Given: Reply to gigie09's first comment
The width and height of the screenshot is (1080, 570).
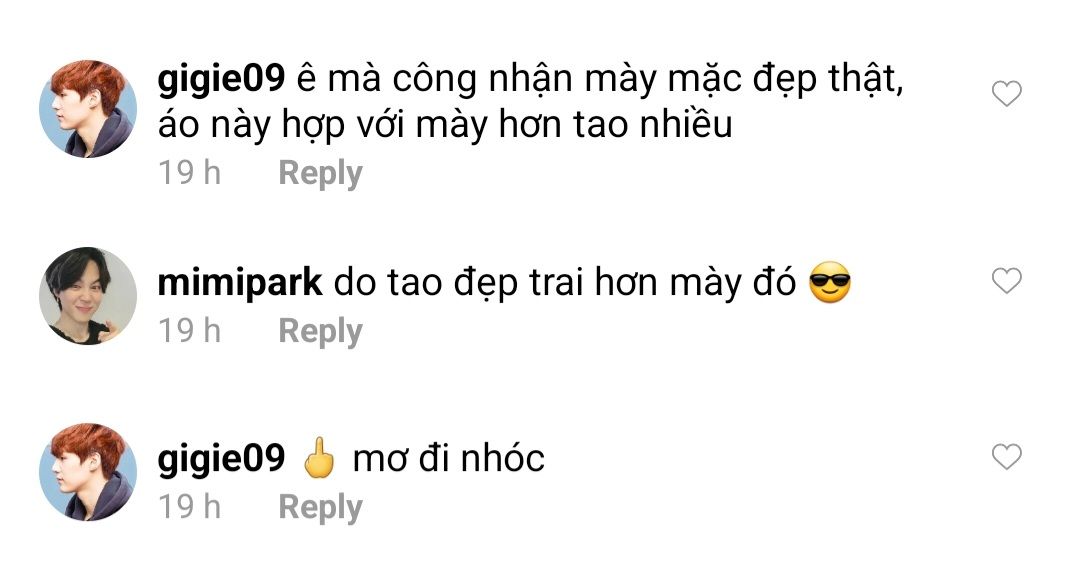Looking at the screenshot, I should click(x=320, y=173).
